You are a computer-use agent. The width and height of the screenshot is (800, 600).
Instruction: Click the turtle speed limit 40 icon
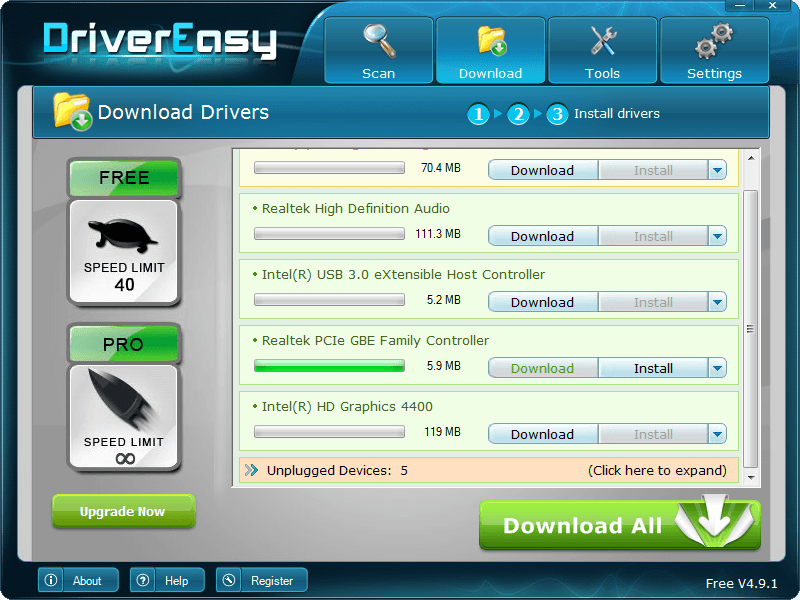(124, 253)
